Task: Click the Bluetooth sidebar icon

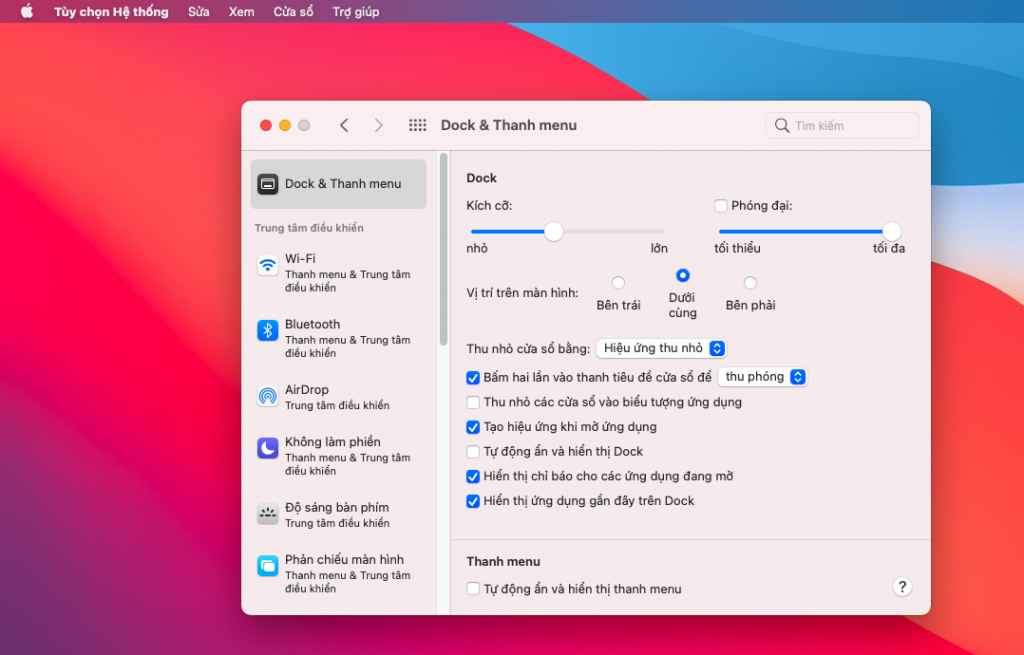Action: coord(268,331)
